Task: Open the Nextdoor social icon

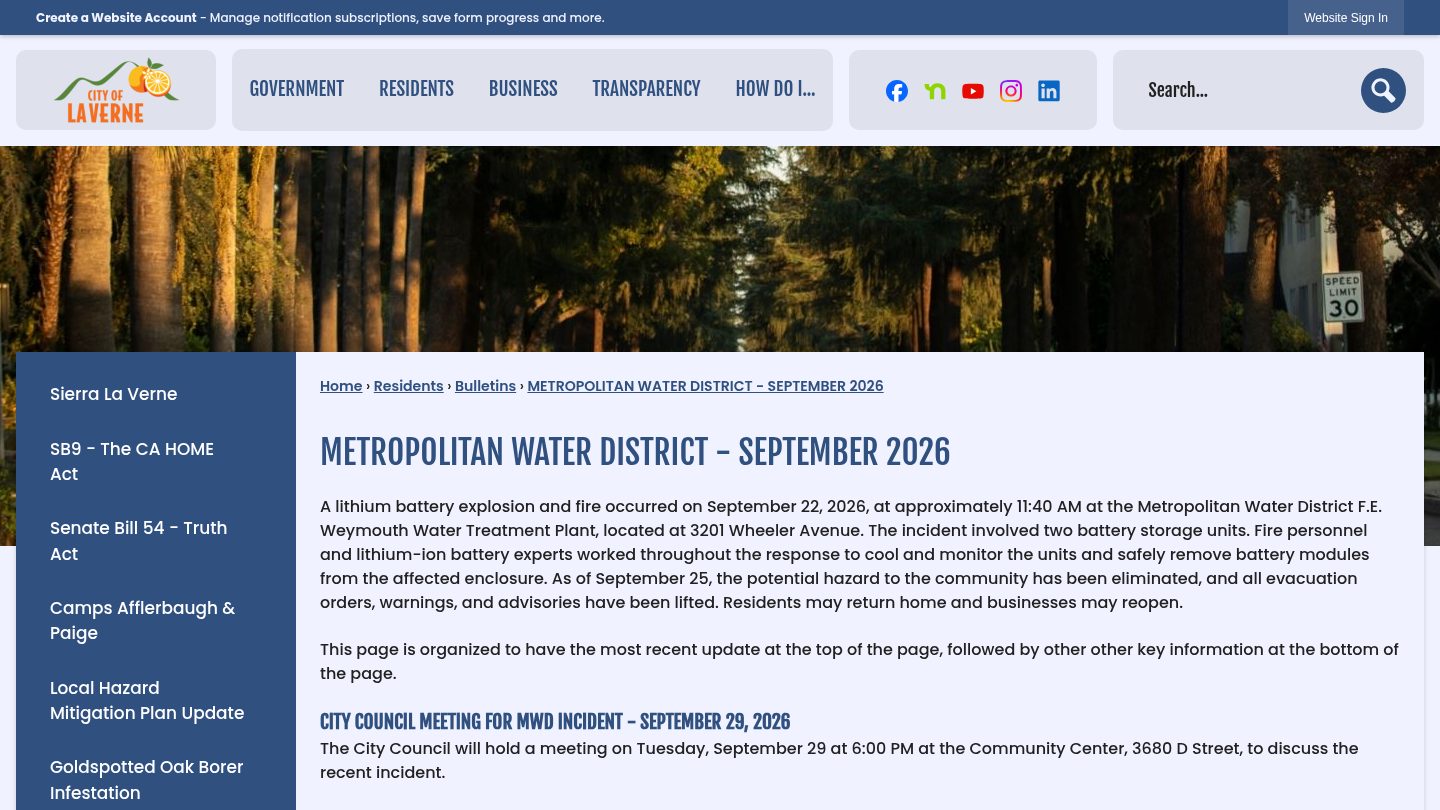Action: point(935,91)
